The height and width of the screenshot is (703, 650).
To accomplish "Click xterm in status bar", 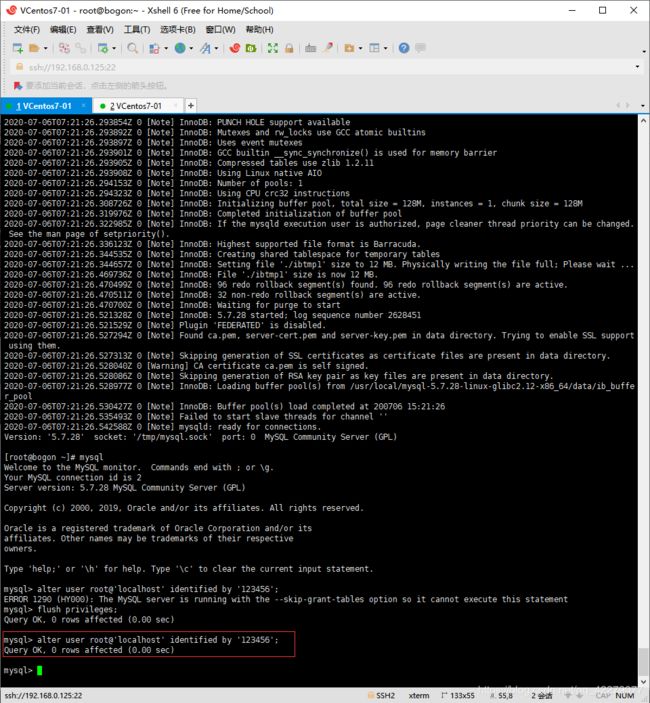I will click(419, 696).
